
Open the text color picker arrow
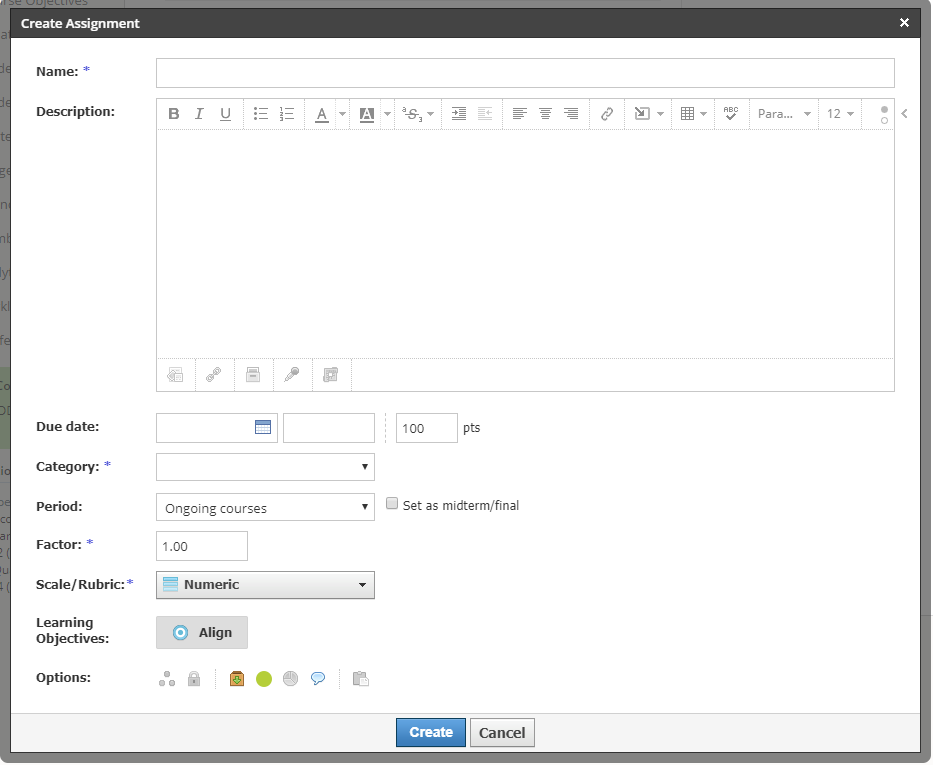[342, 114]
